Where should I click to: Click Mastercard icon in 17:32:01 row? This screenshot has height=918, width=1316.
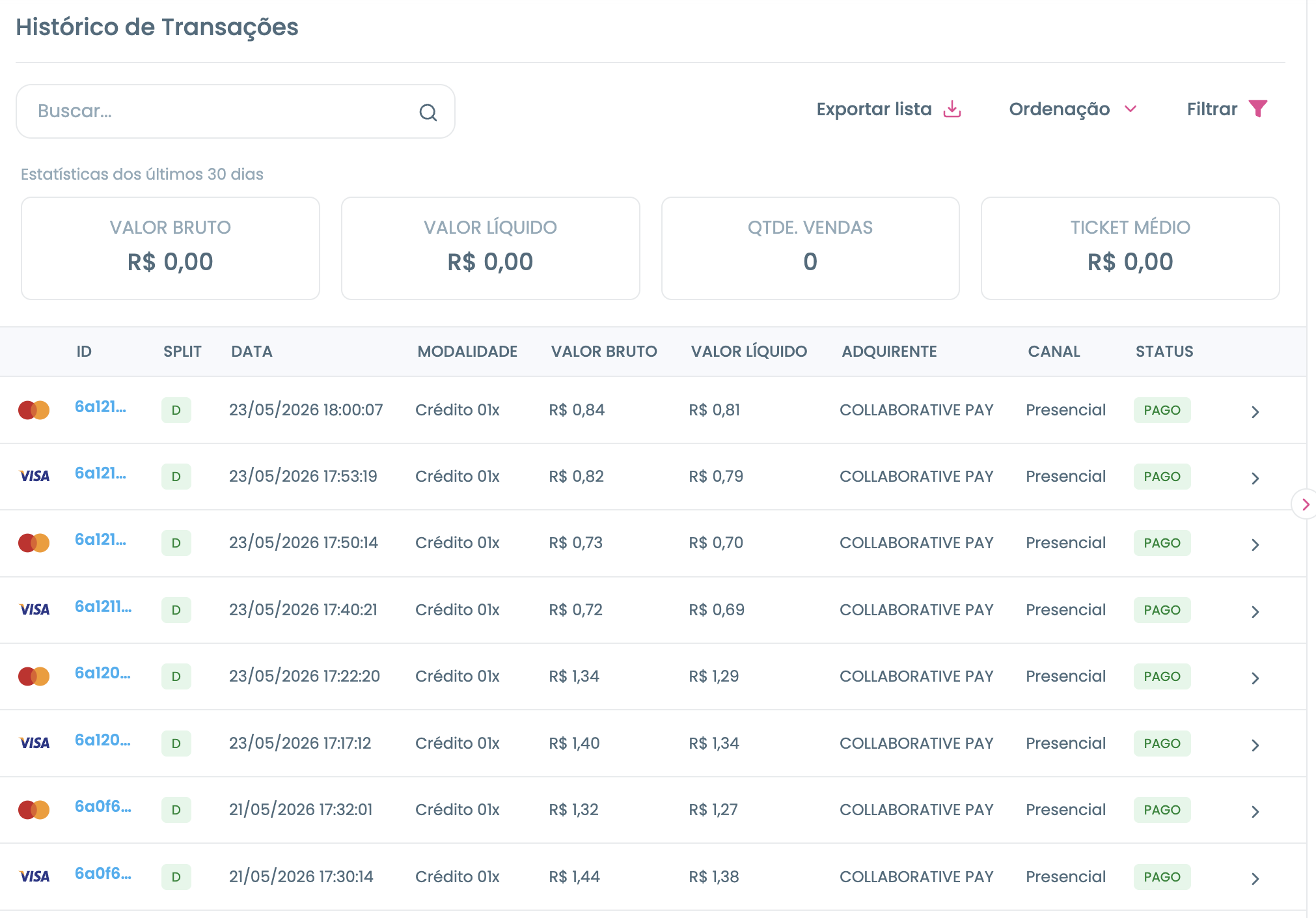[x=34, y=810]
